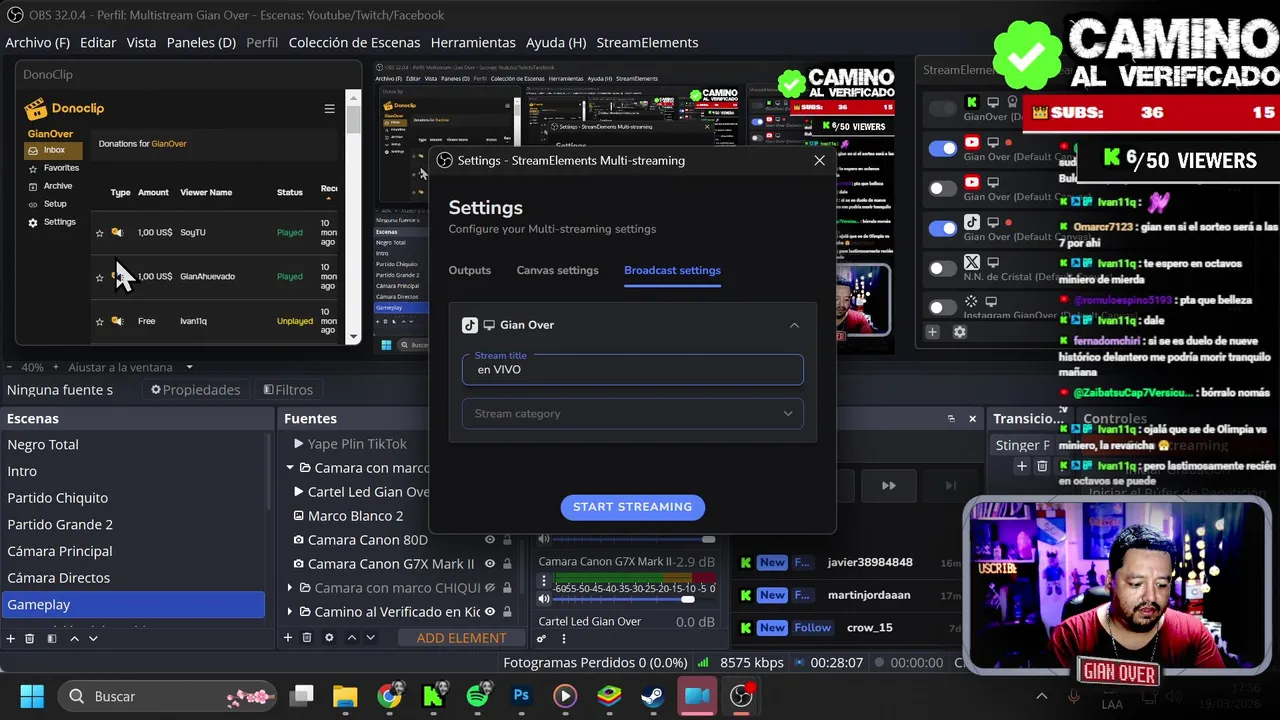The width and height of the screenshot is (1280, 720).
Task: Unlock the Camara Canon 80D source
Action: pyautogui.click(x=507, y=540)
